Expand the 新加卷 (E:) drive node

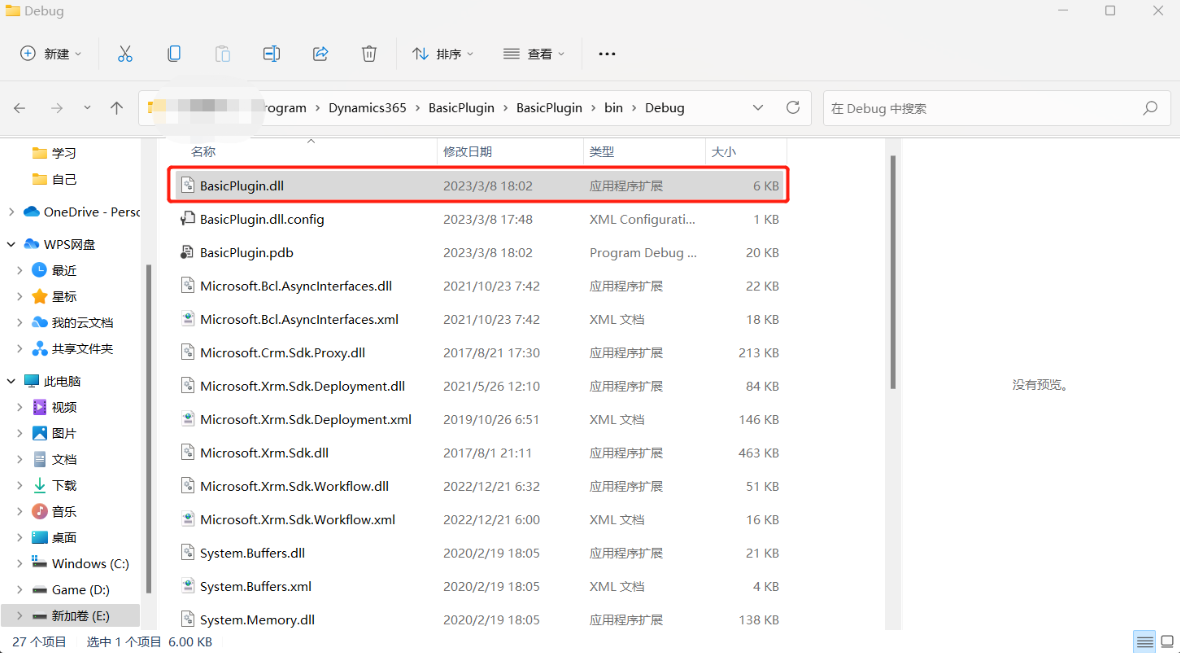click(x=20, y=616)
